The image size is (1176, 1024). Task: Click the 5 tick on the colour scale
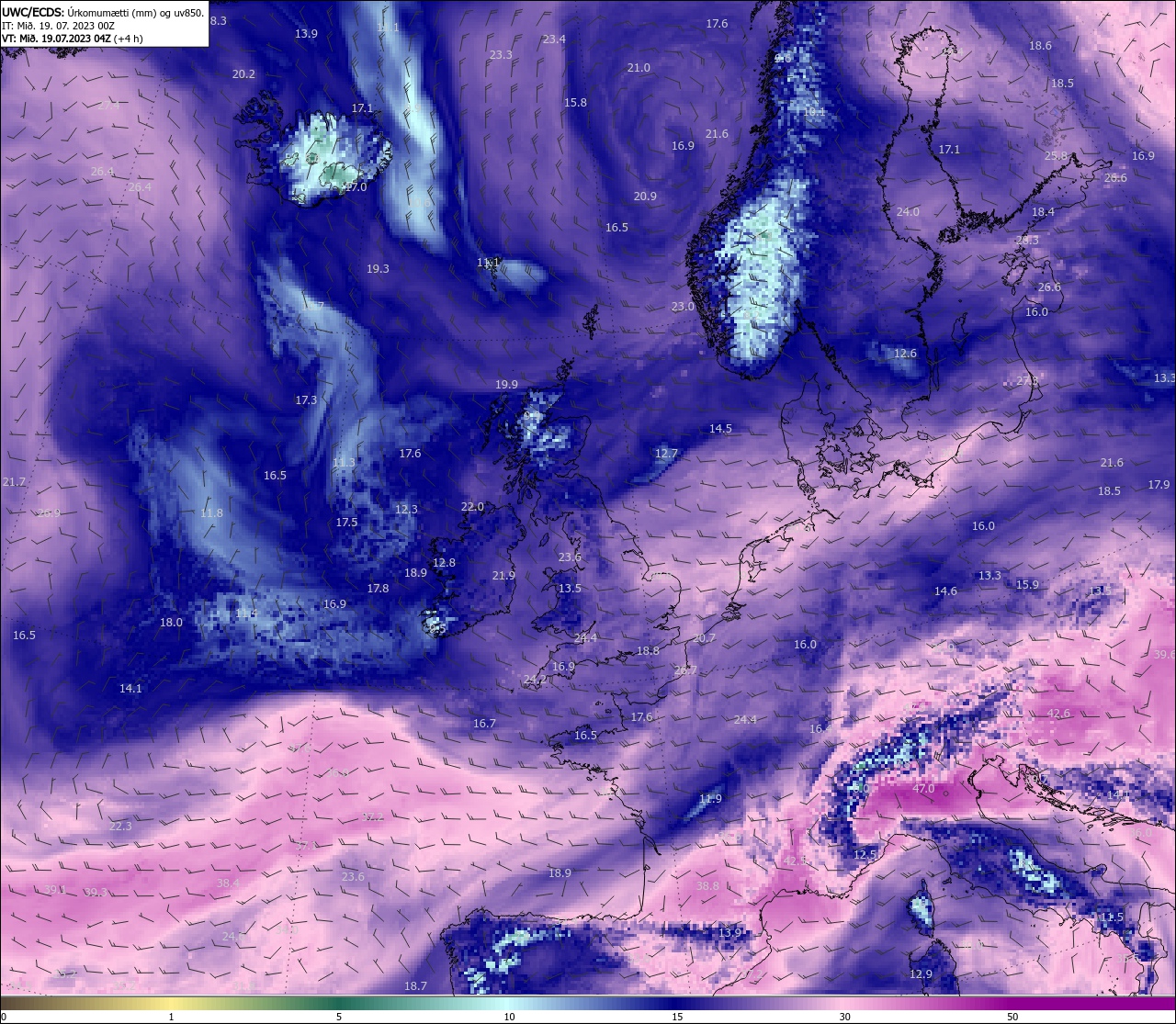pos(339,1017)
